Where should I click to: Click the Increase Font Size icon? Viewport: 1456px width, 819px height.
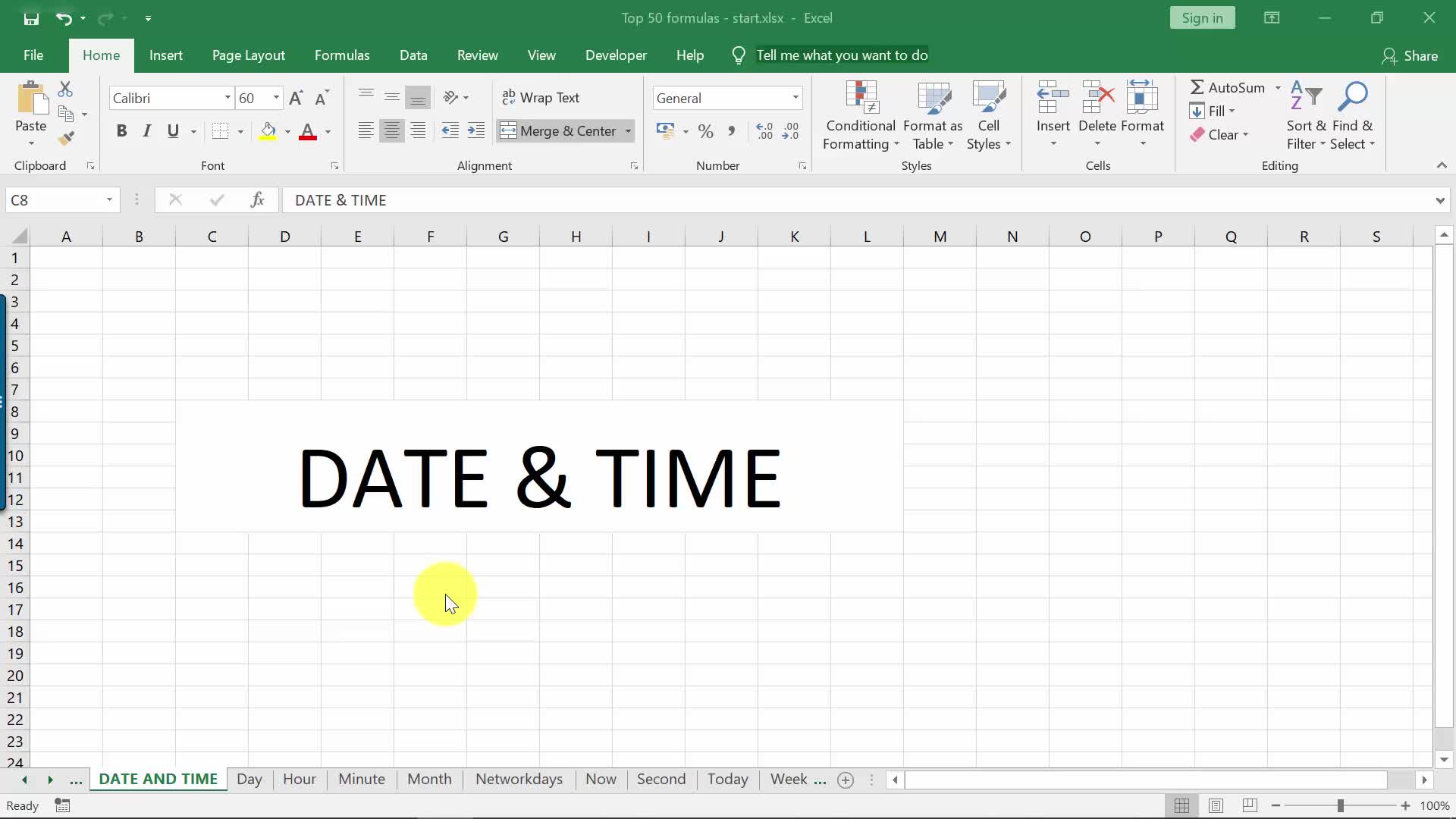click(296, 98)
